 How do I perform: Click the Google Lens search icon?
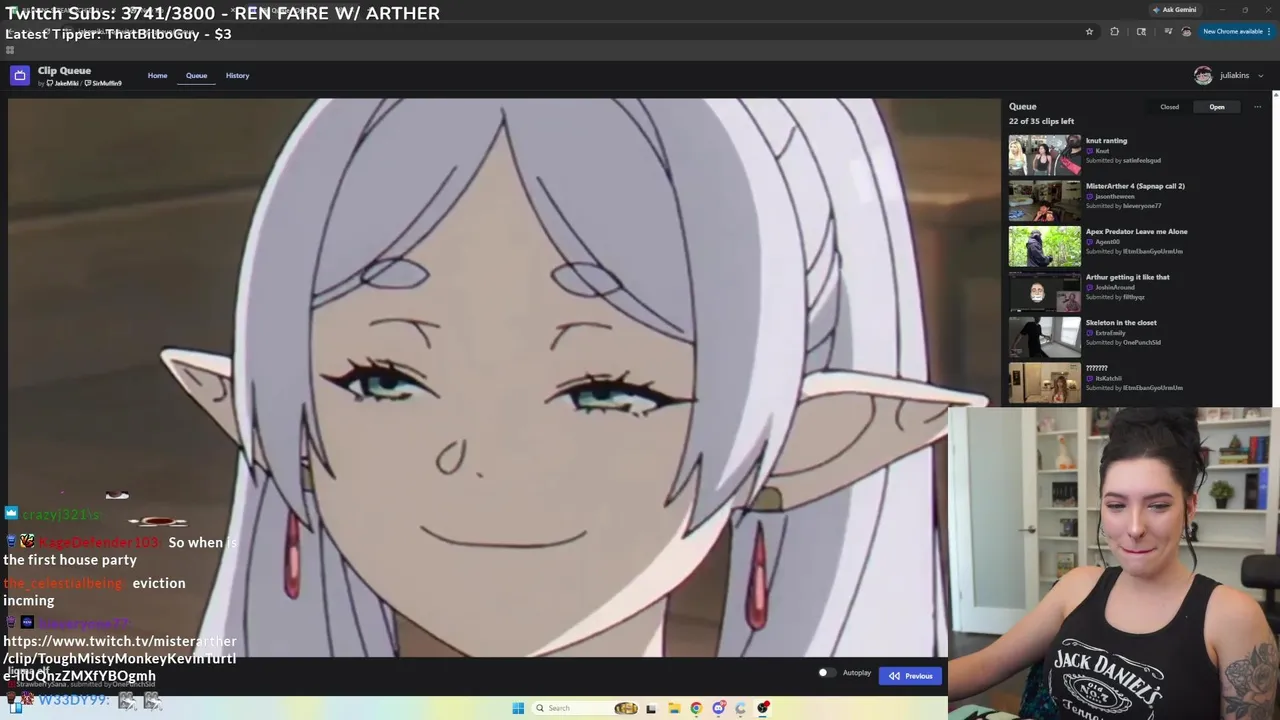coord(1141,31)
